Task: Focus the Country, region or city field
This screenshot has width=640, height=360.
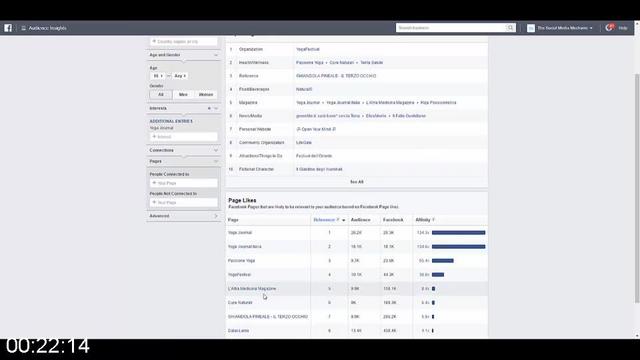Action: [183, 42]
